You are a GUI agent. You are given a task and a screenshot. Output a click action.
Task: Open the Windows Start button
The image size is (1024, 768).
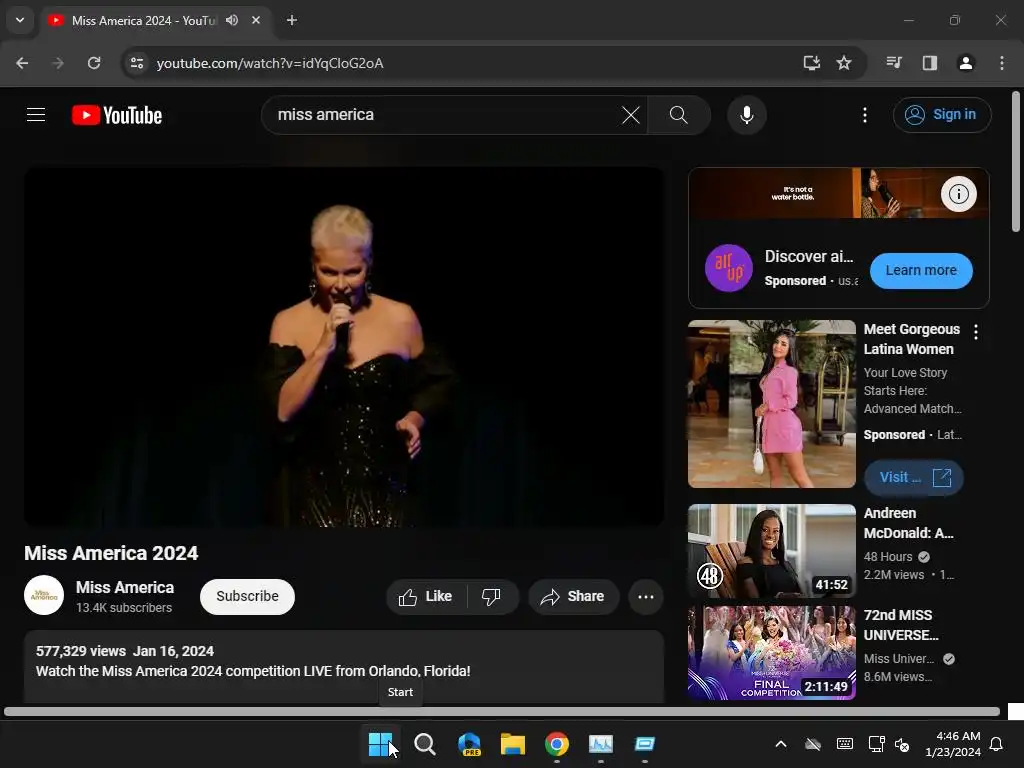point(381,744)
